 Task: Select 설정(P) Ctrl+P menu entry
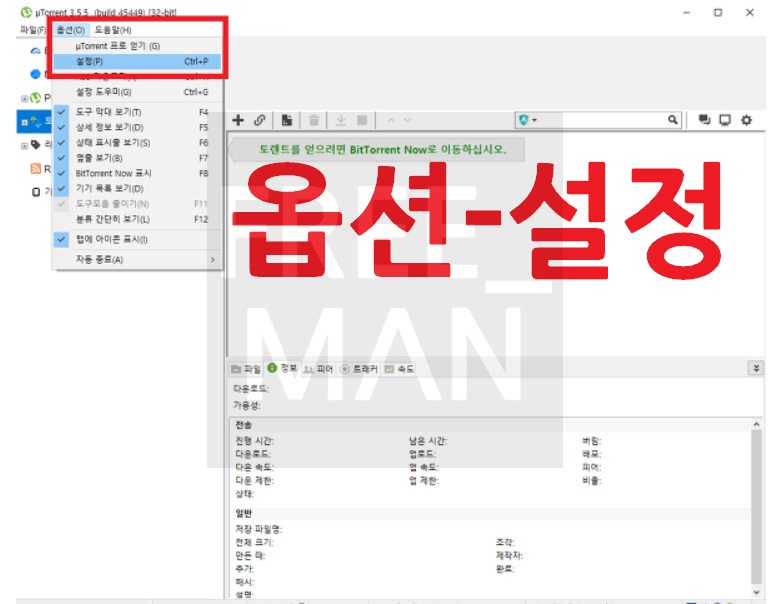[138, 61]
